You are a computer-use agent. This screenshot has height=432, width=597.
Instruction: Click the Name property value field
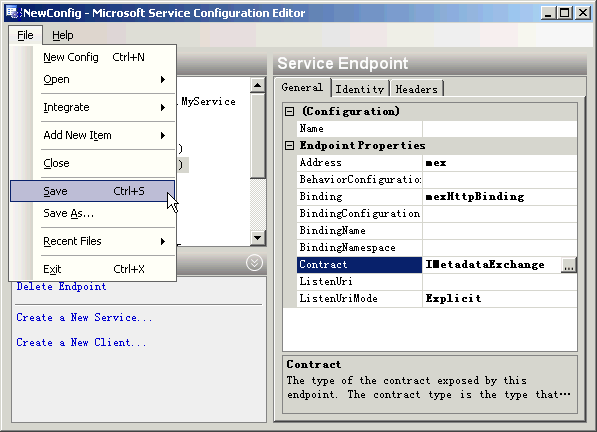click(499, 129)
